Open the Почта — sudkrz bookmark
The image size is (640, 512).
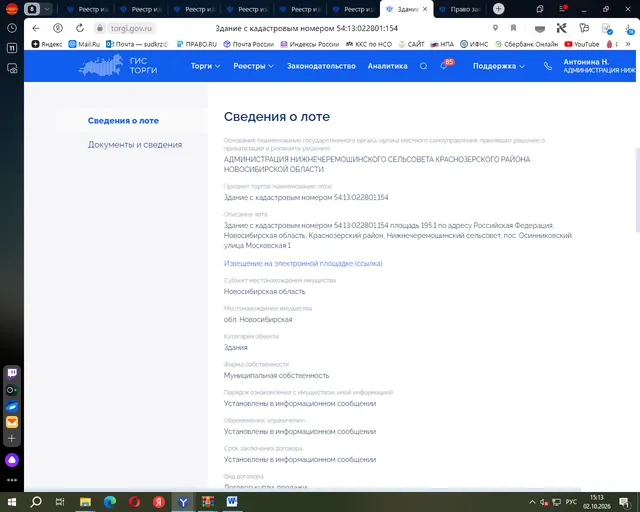point(138,44)
